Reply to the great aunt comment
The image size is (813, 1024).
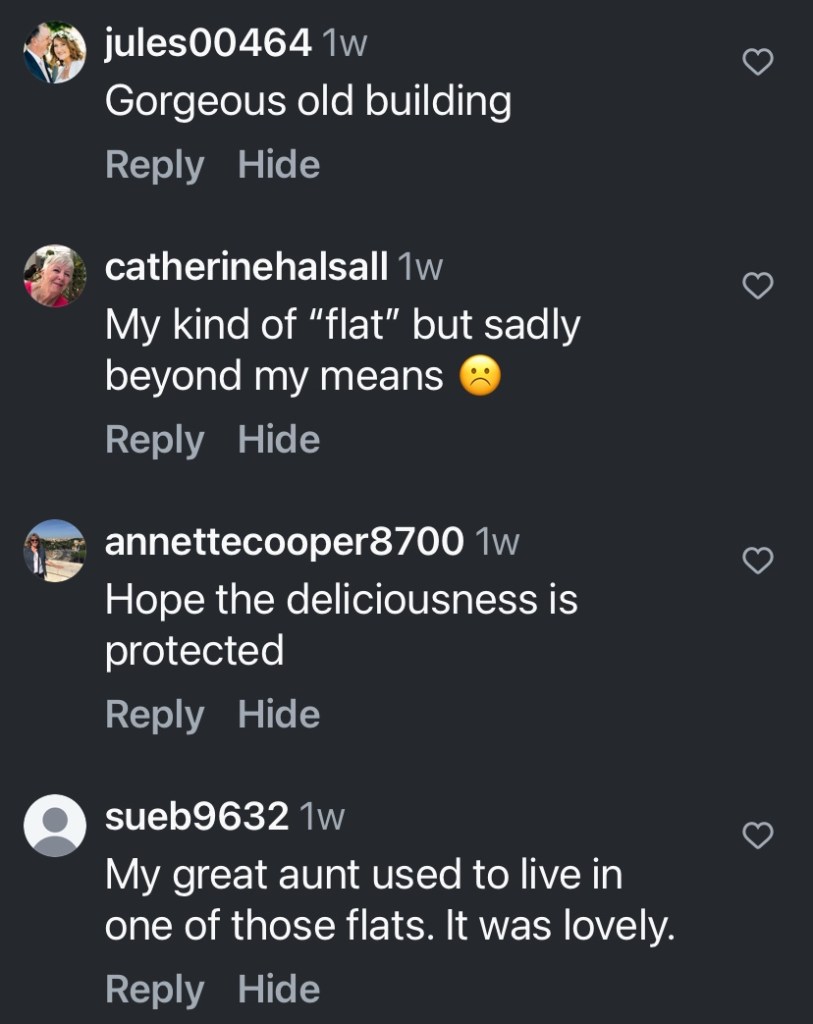tap(154, 989)
